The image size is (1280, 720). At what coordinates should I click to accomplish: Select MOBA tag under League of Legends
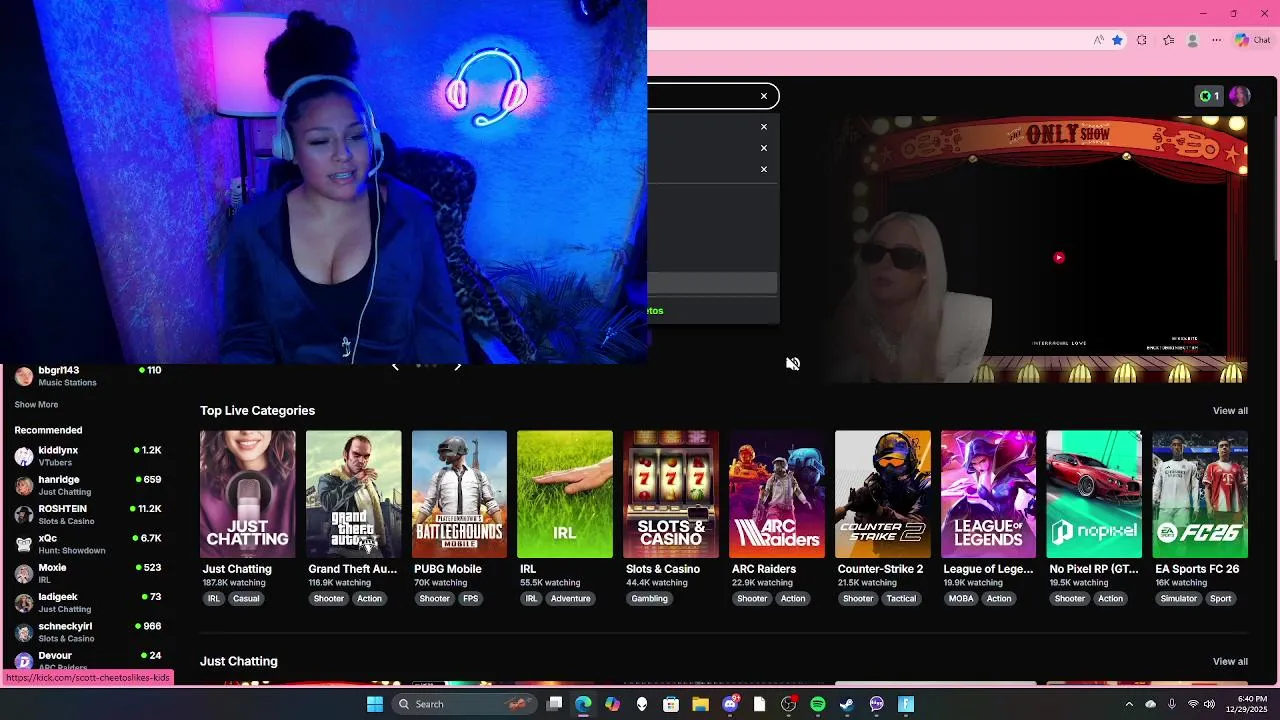(x=961, y=599)
